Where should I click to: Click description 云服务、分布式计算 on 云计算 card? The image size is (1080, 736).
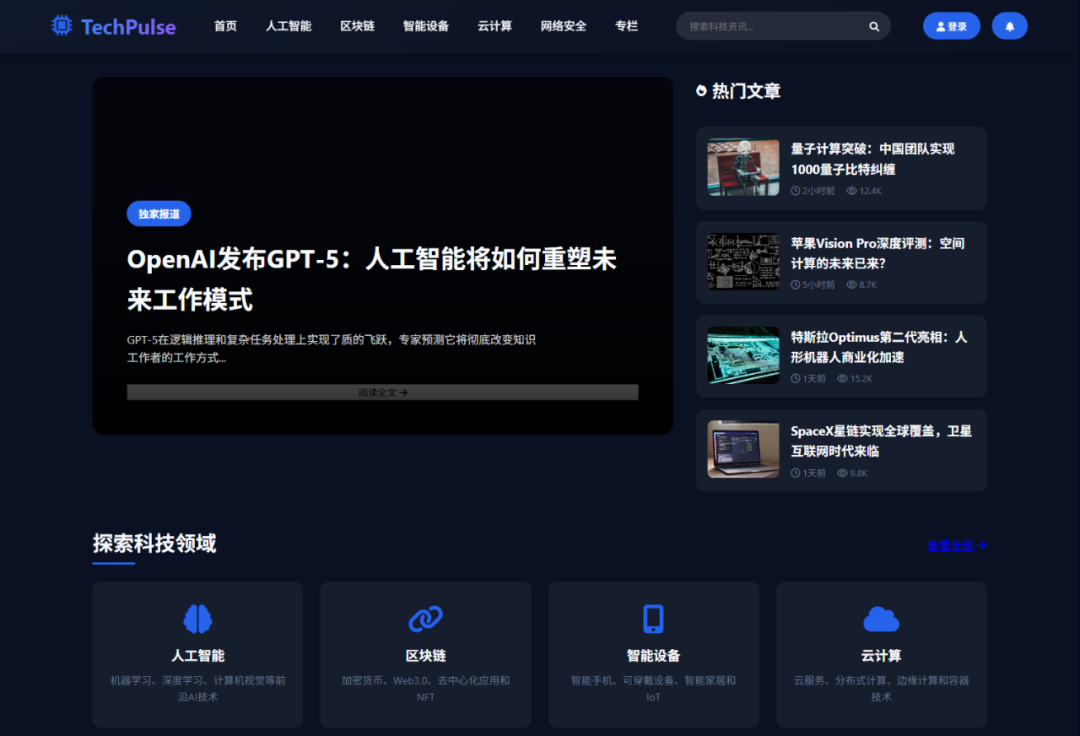[x=881, y=688]
